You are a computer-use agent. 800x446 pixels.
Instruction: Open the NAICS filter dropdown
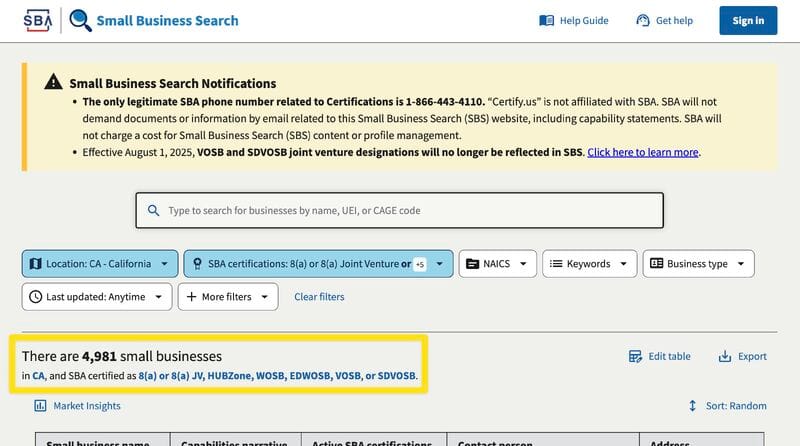click(x=497, y=264)
